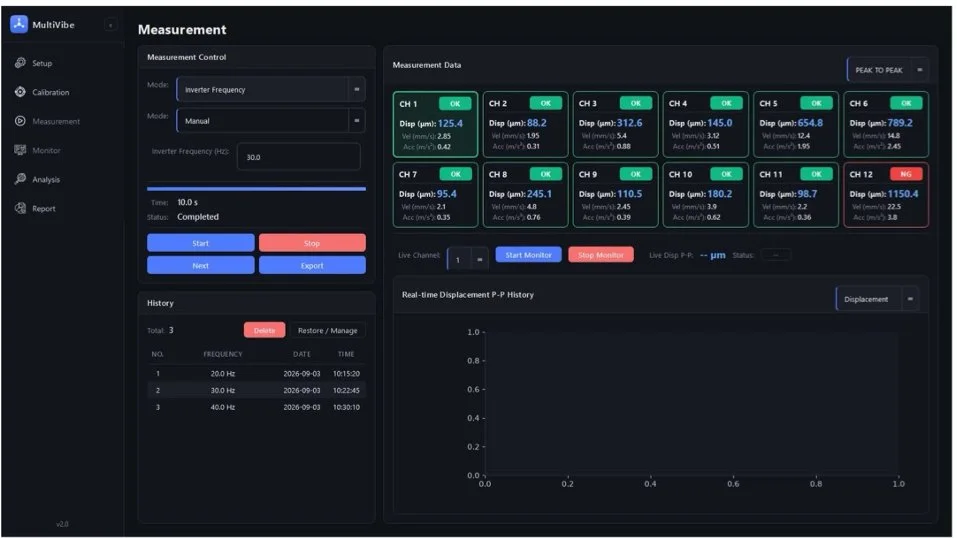
Task: Select the CH 7 channel card
Action: click(435, 195)
